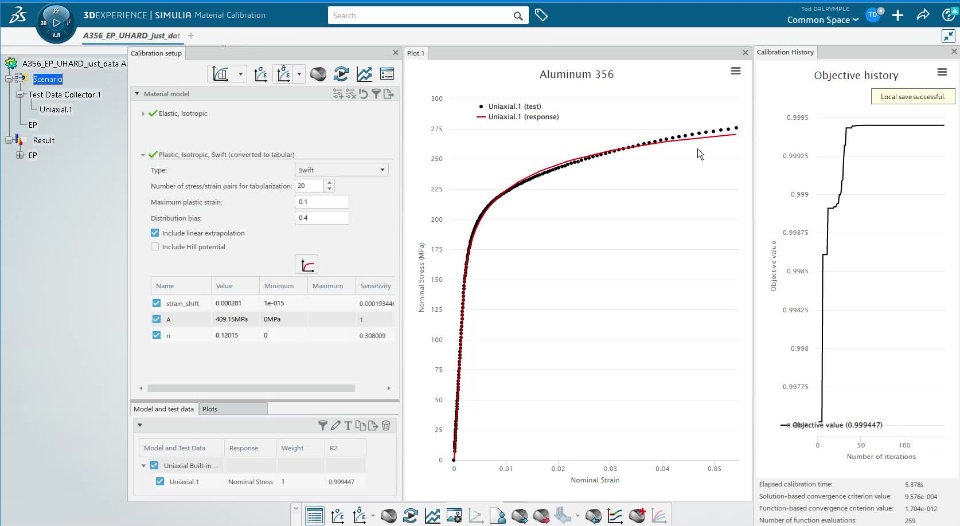
Task: Open the Objective history hamburger menu
Action: (942, 72)
